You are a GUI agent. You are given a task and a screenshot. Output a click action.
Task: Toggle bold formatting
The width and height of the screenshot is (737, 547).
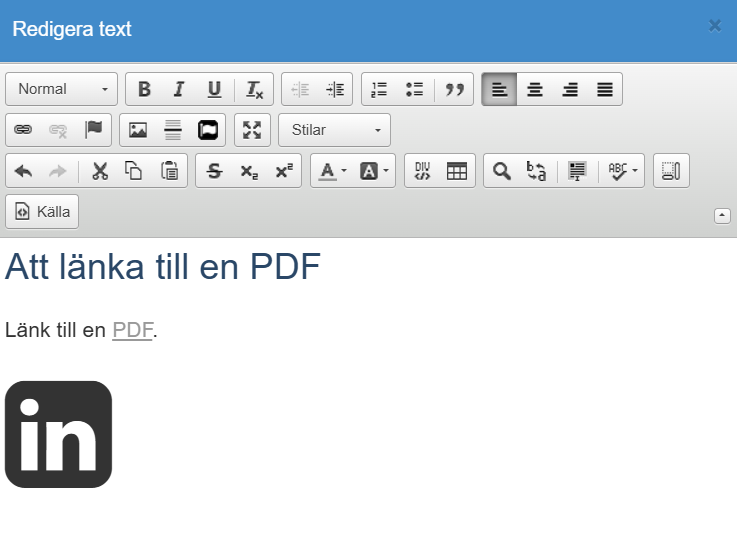tap(144, 89)
